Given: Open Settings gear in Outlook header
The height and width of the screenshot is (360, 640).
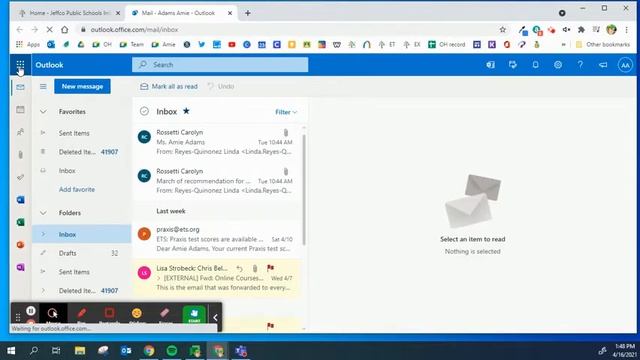Looking at the screenshot, I should click(558, 65).
